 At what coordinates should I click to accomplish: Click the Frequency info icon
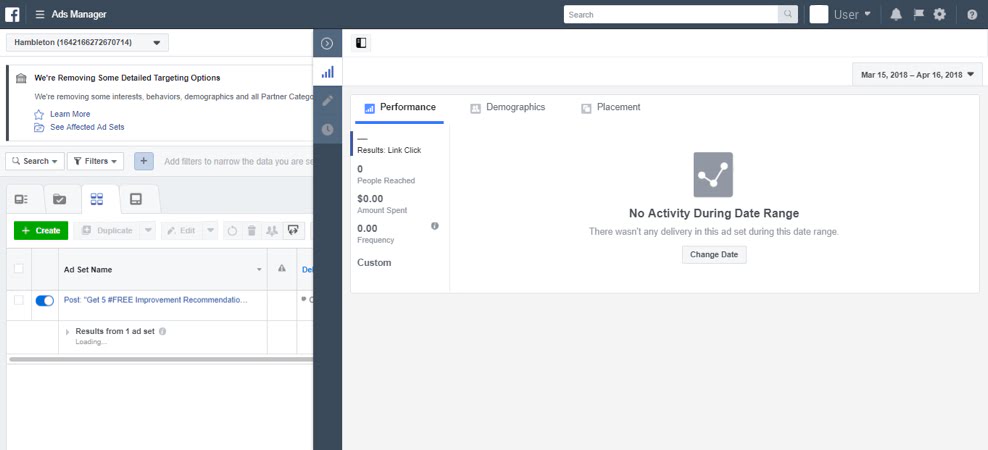coord(435,226)
